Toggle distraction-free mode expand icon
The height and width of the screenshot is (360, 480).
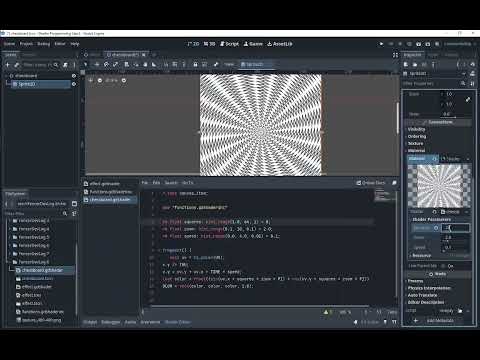pyautogui.click(x=395, y=55)
